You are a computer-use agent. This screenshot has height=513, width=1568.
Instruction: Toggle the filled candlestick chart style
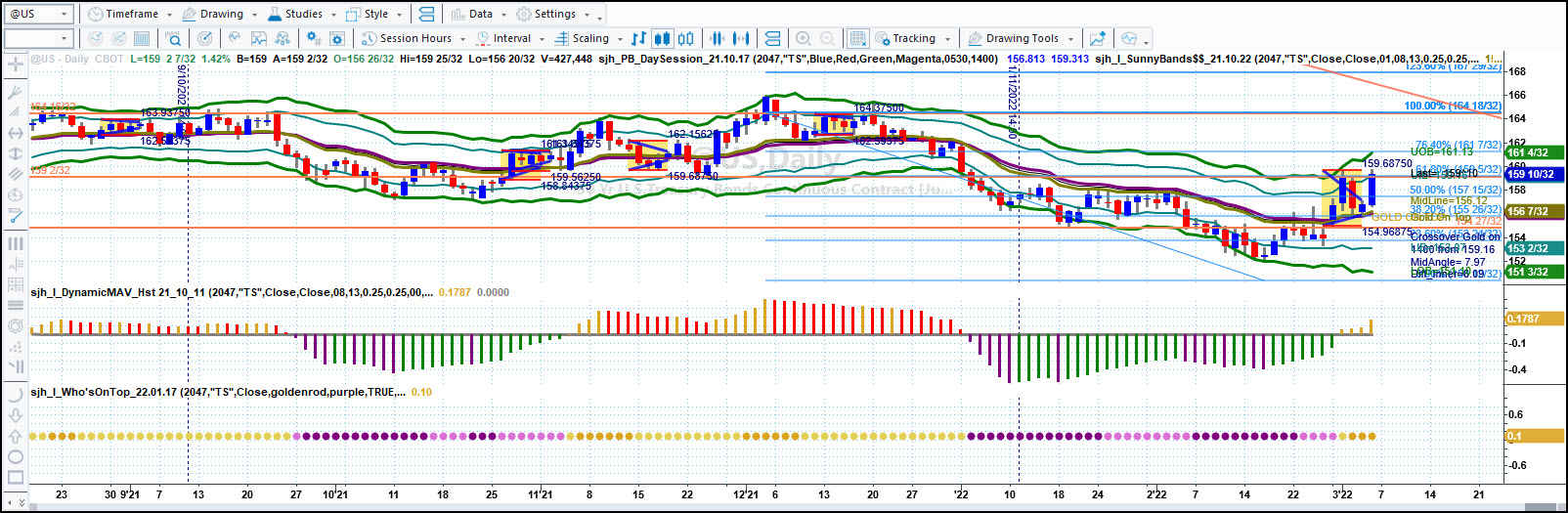tap(662, 38)
